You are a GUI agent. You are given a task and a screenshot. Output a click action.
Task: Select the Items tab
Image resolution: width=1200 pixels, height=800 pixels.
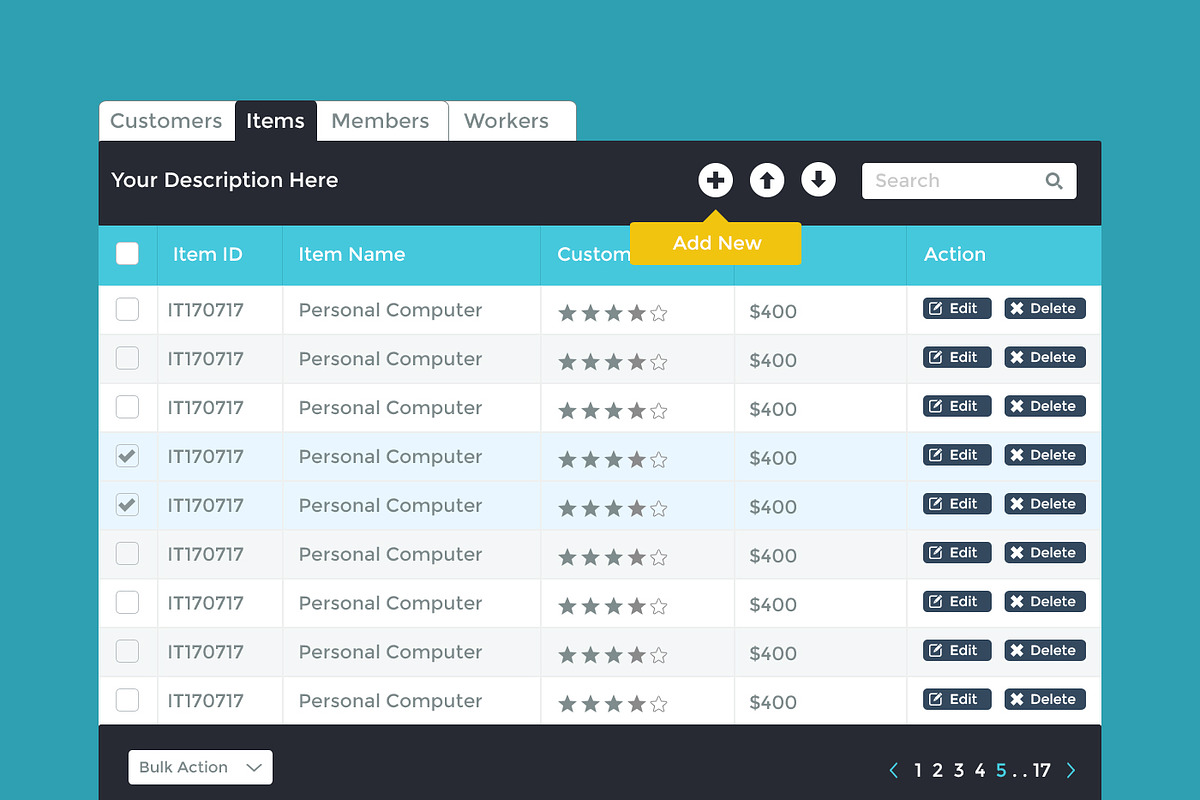(x=276, y=121)
